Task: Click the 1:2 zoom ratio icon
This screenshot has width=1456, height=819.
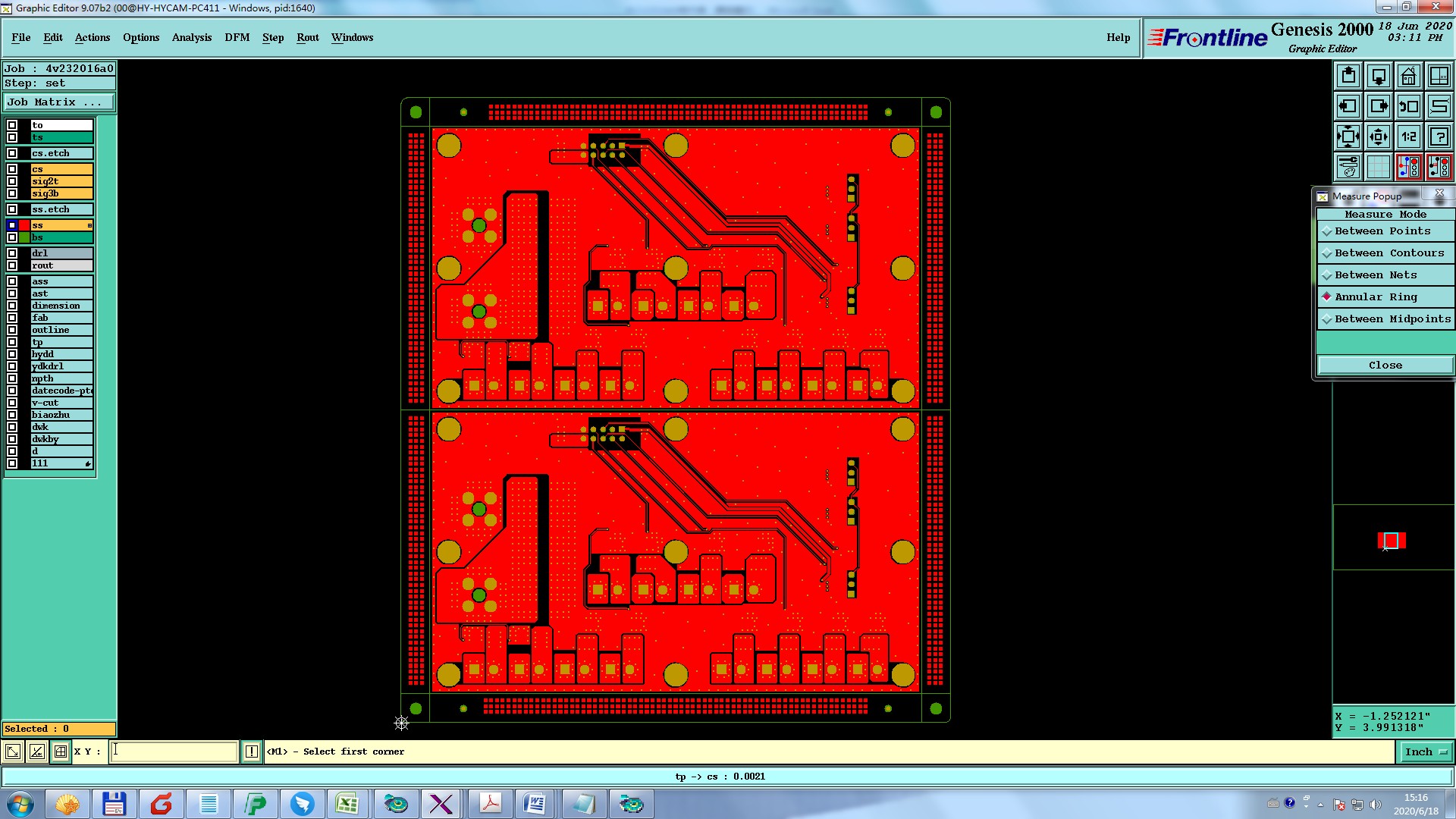Action: point(1408,136)
